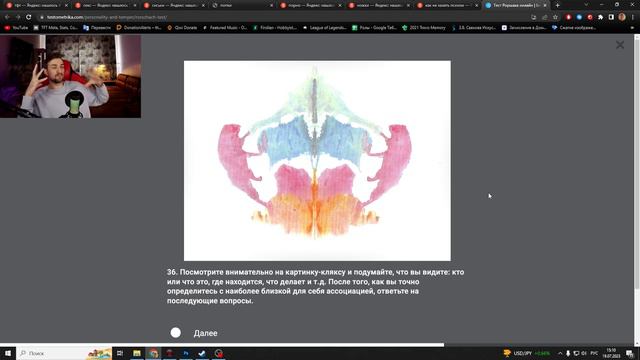The height and width of the screenshot is (360, 640).
Task: Switch the РУС input language indicator
Action: [594, 353]
